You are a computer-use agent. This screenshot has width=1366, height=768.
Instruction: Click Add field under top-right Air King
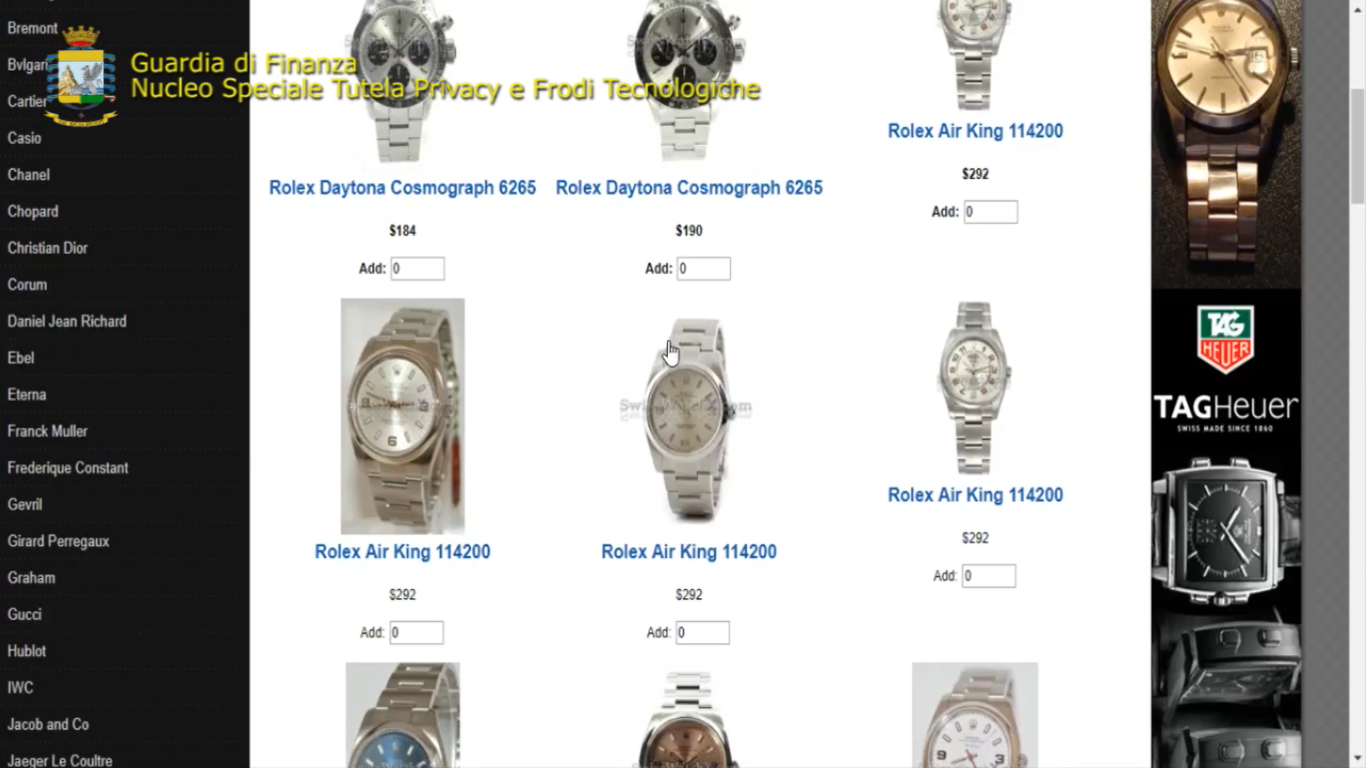tap(990, 212)
